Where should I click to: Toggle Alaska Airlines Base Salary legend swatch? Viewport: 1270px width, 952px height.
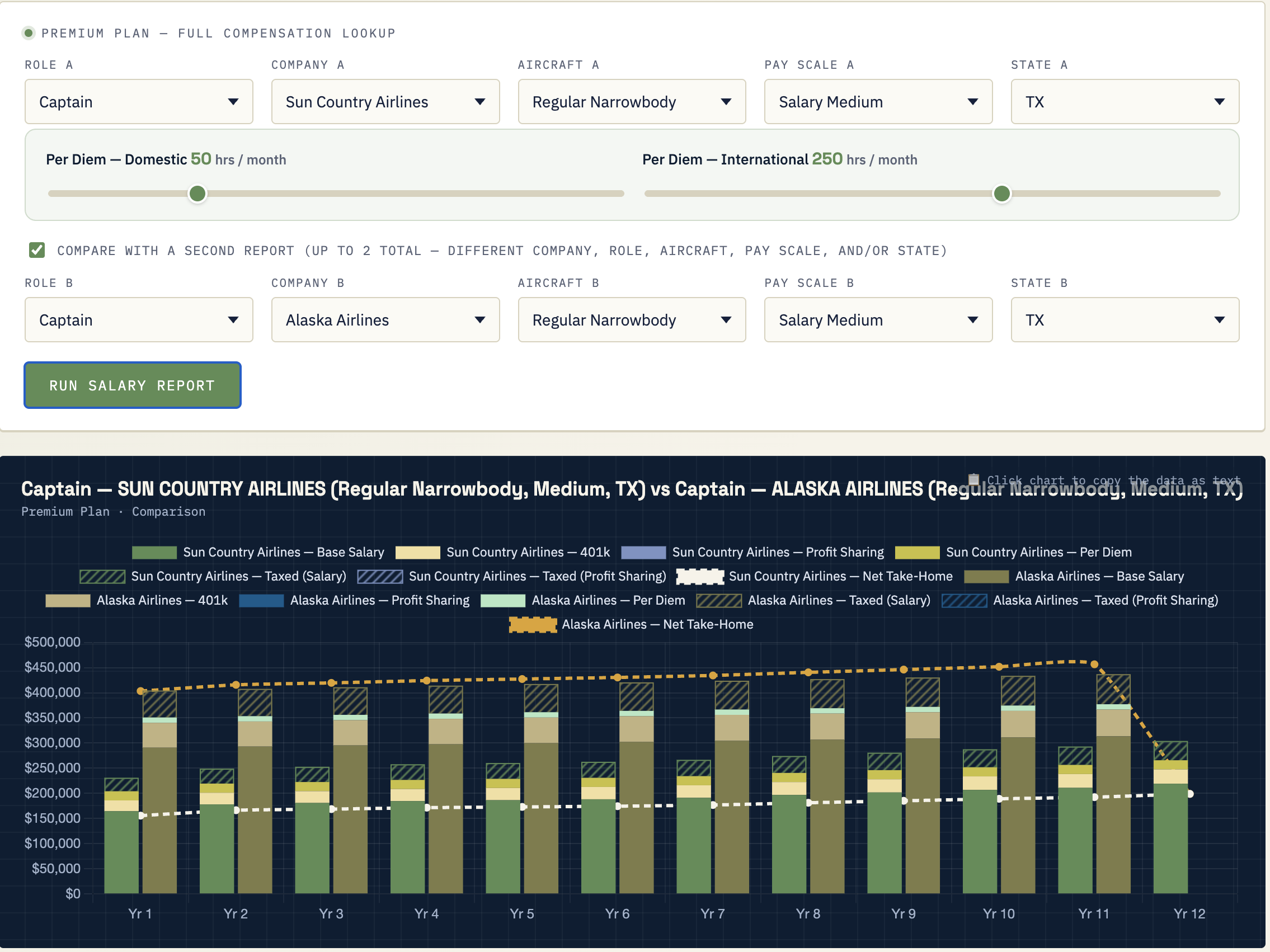pos(986,577)
